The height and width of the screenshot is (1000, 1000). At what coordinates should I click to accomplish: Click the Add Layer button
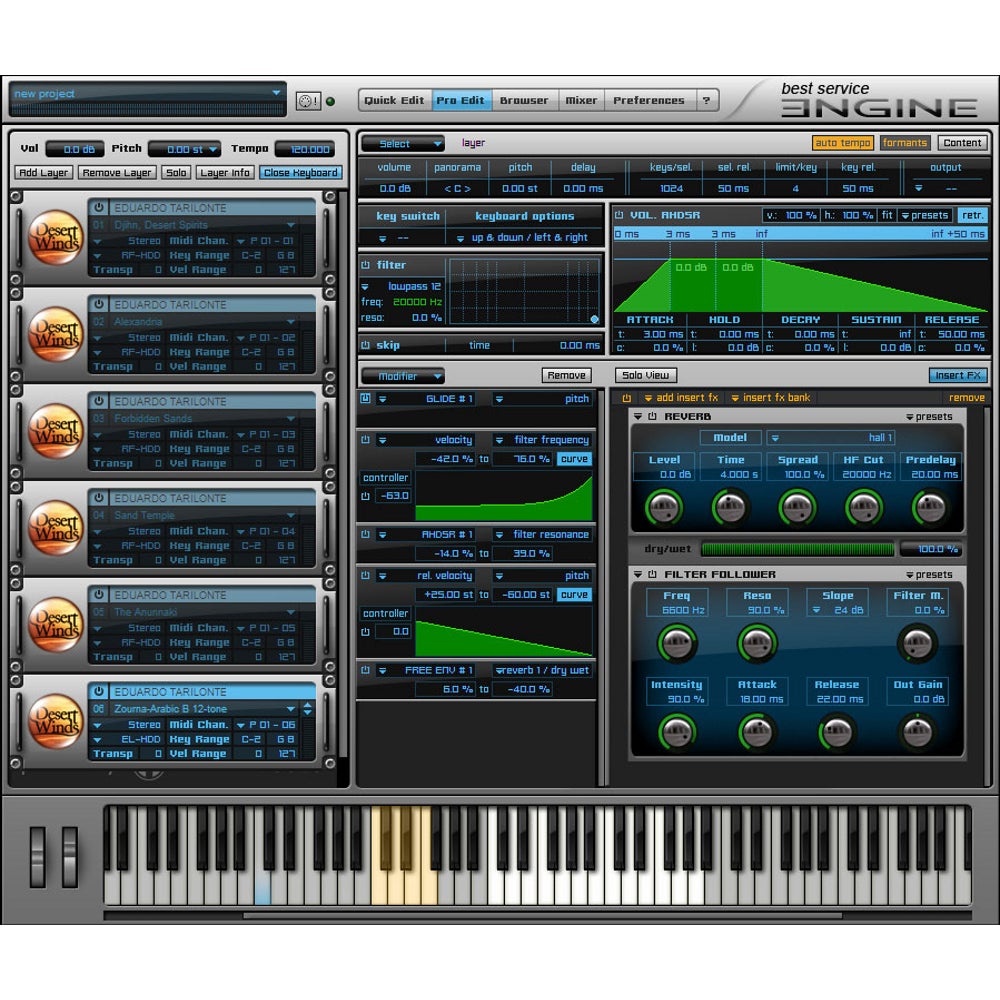pyautogui.click(x=43, y=172)
